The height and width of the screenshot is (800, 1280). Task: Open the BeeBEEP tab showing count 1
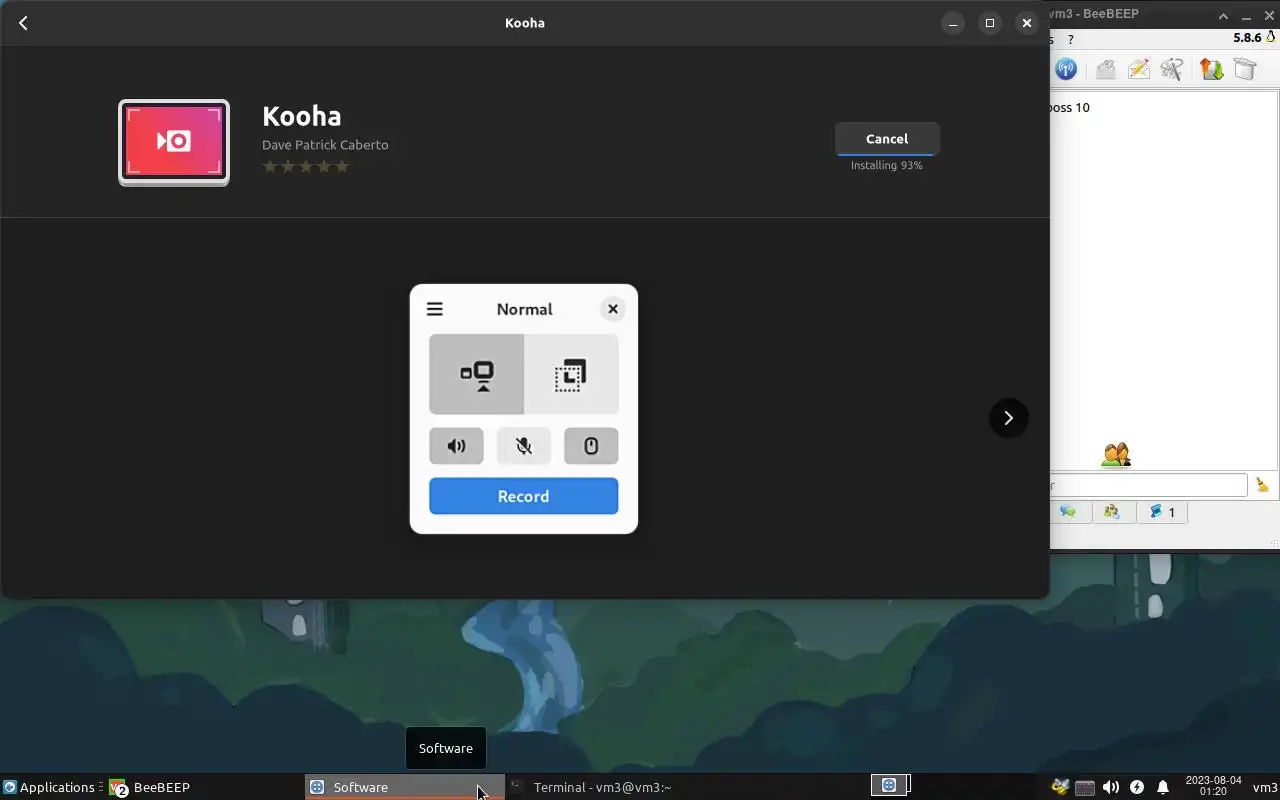point(1162,512)
